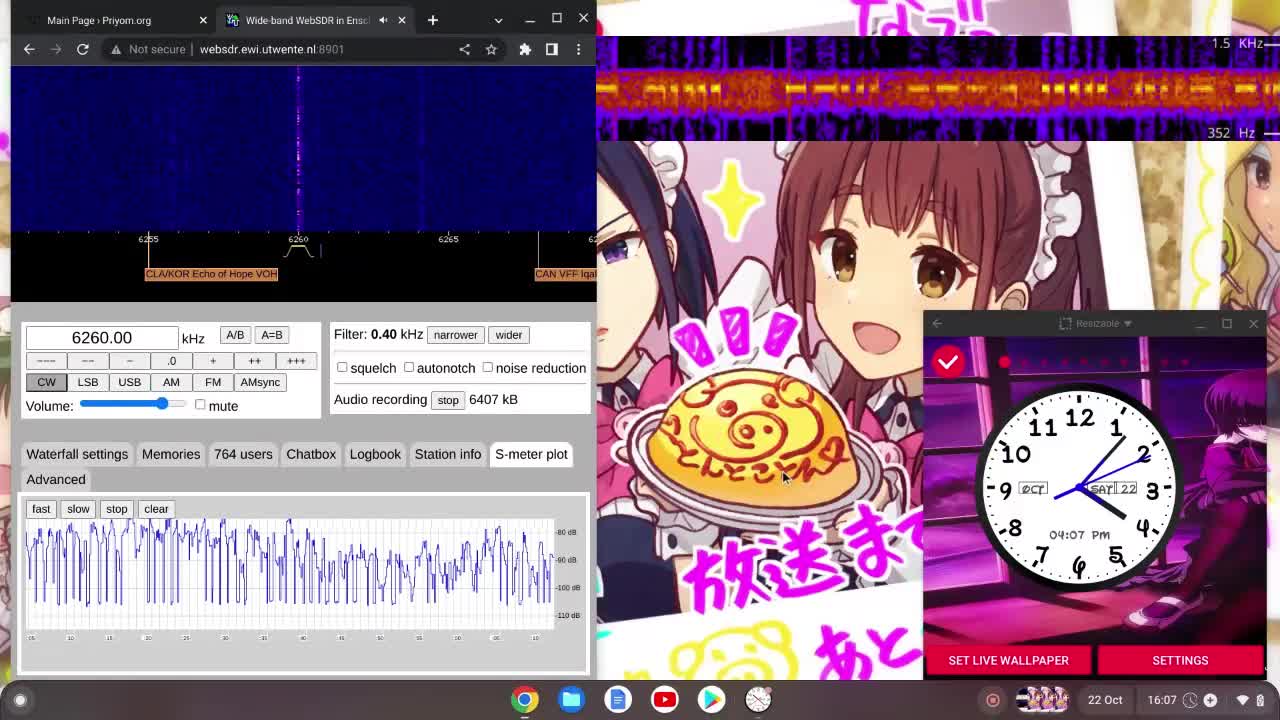Round frequency with .0 button
The image size is (1280, 720).
[x=171, y=361]
